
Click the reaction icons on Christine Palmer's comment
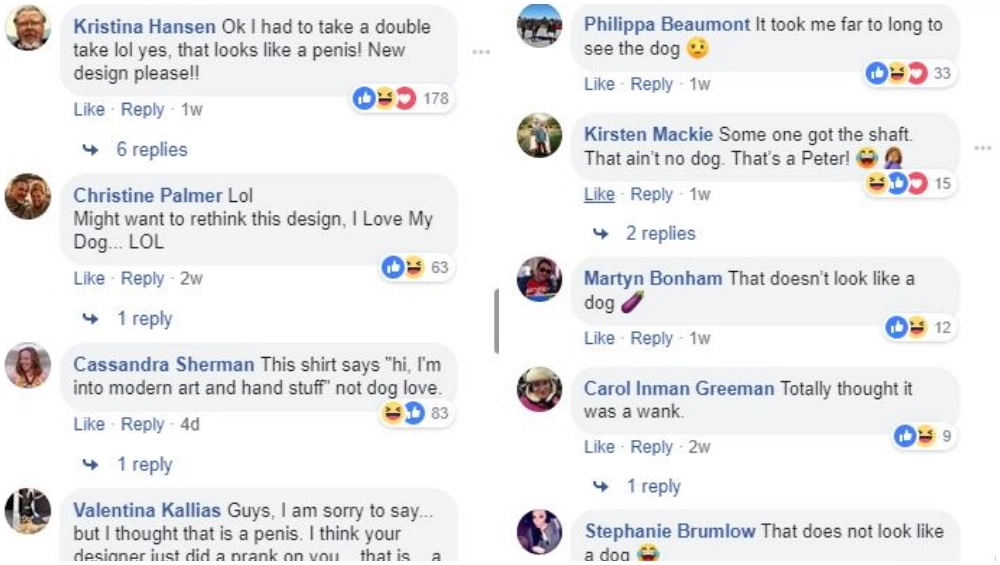[403, 267]
